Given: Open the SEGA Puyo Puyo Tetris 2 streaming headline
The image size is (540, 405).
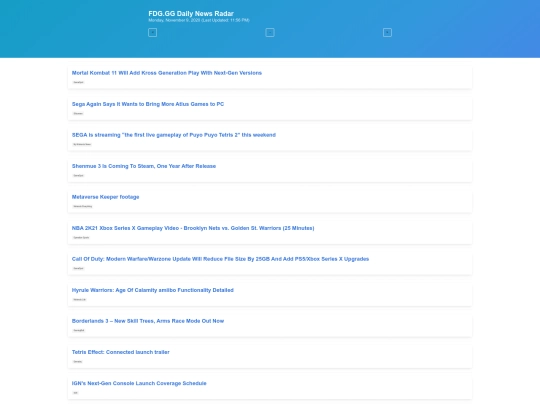Looking at the screenshot, I should click(174, 135).
